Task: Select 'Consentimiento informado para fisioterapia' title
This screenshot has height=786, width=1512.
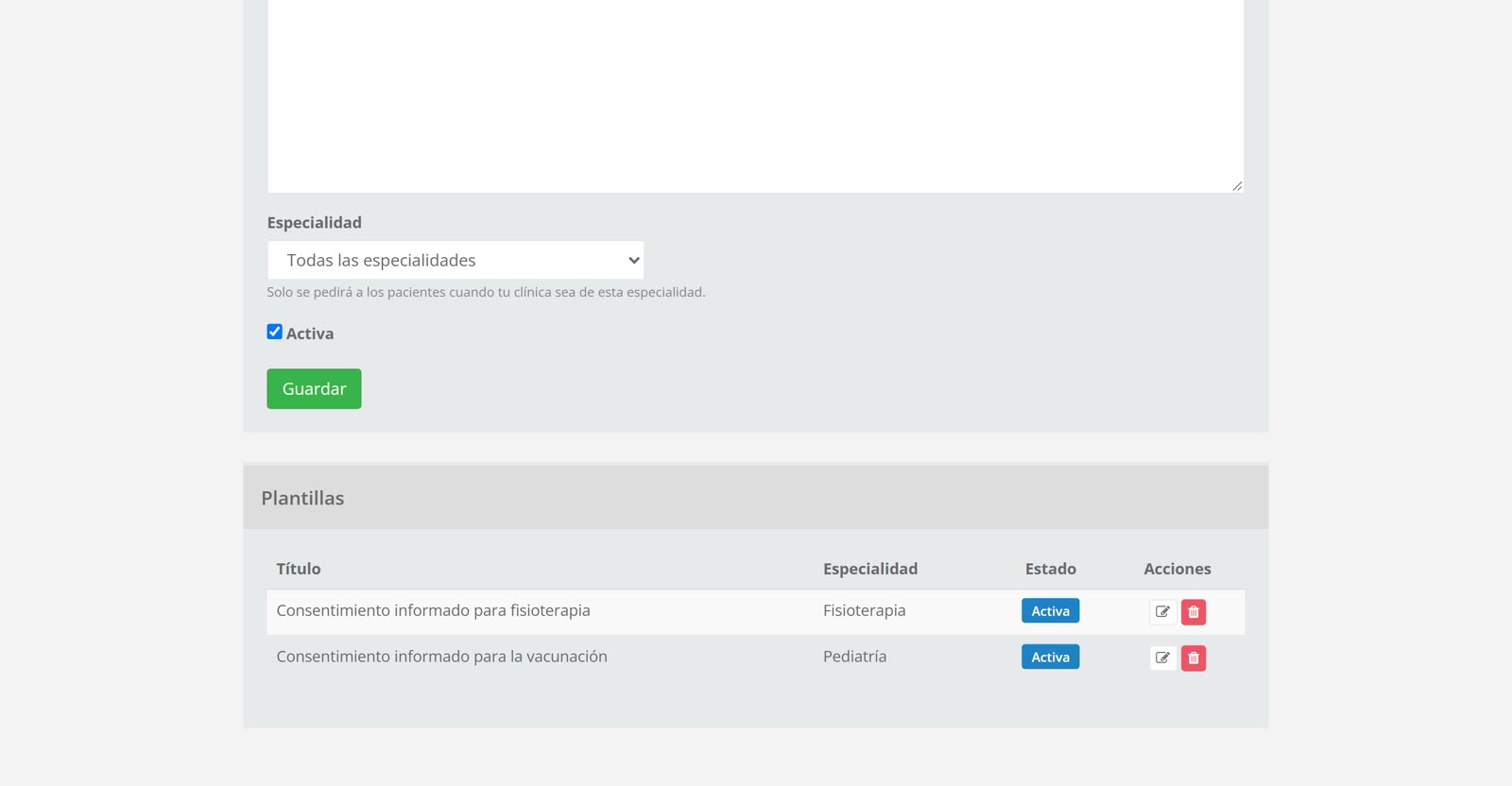Action: click(433, 610)
